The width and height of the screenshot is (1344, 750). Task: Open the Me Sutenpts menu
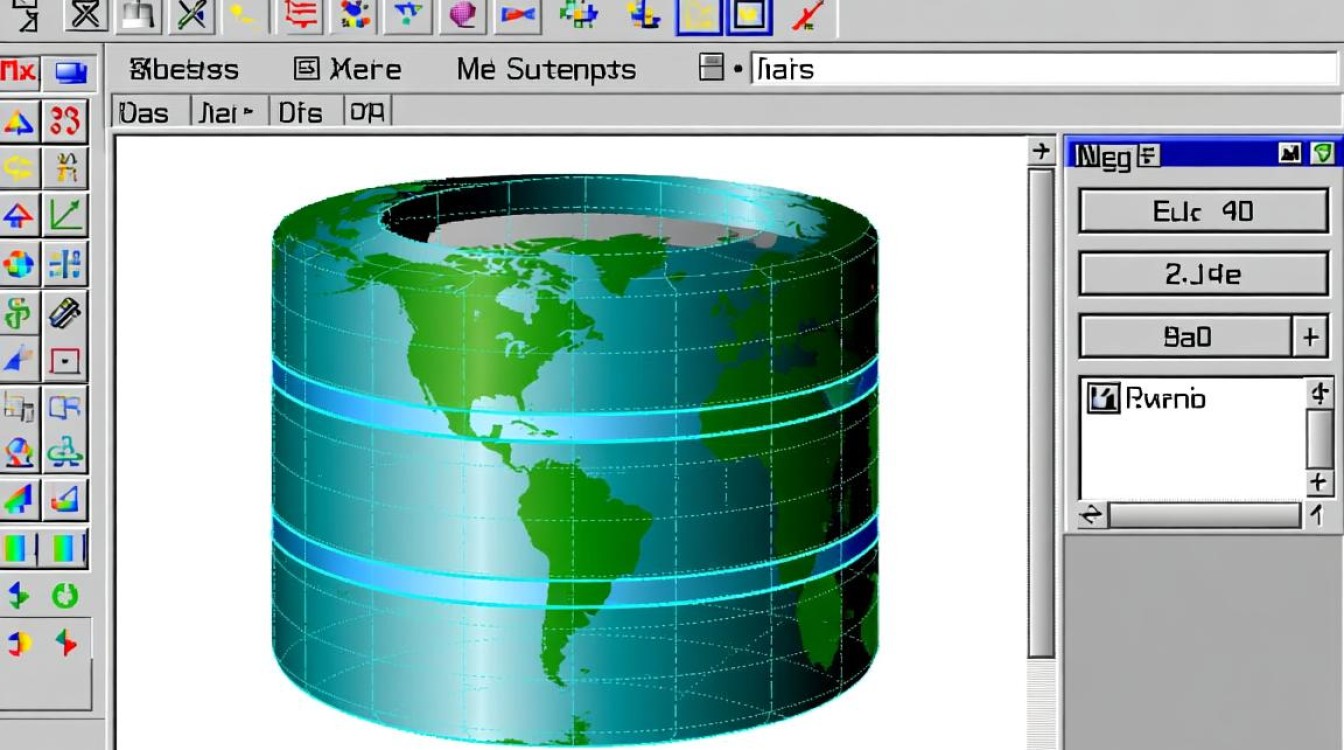546,69
